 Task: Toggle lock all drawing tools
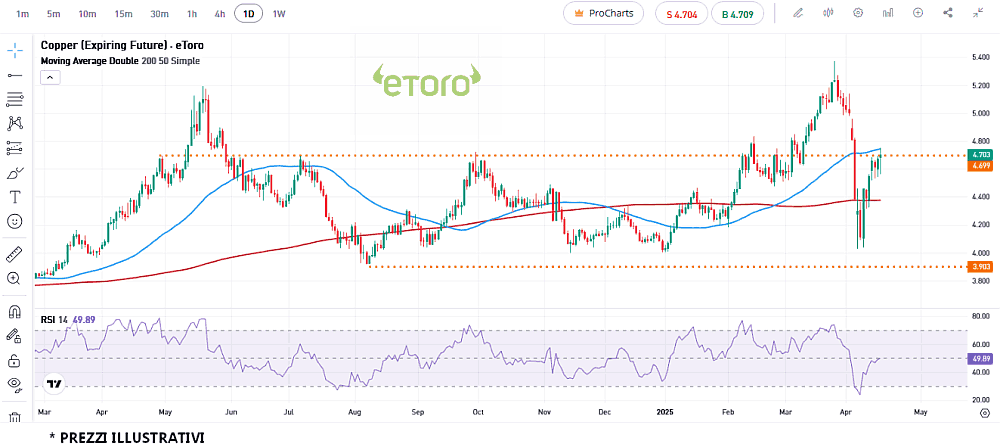click(x=15, y=360)
